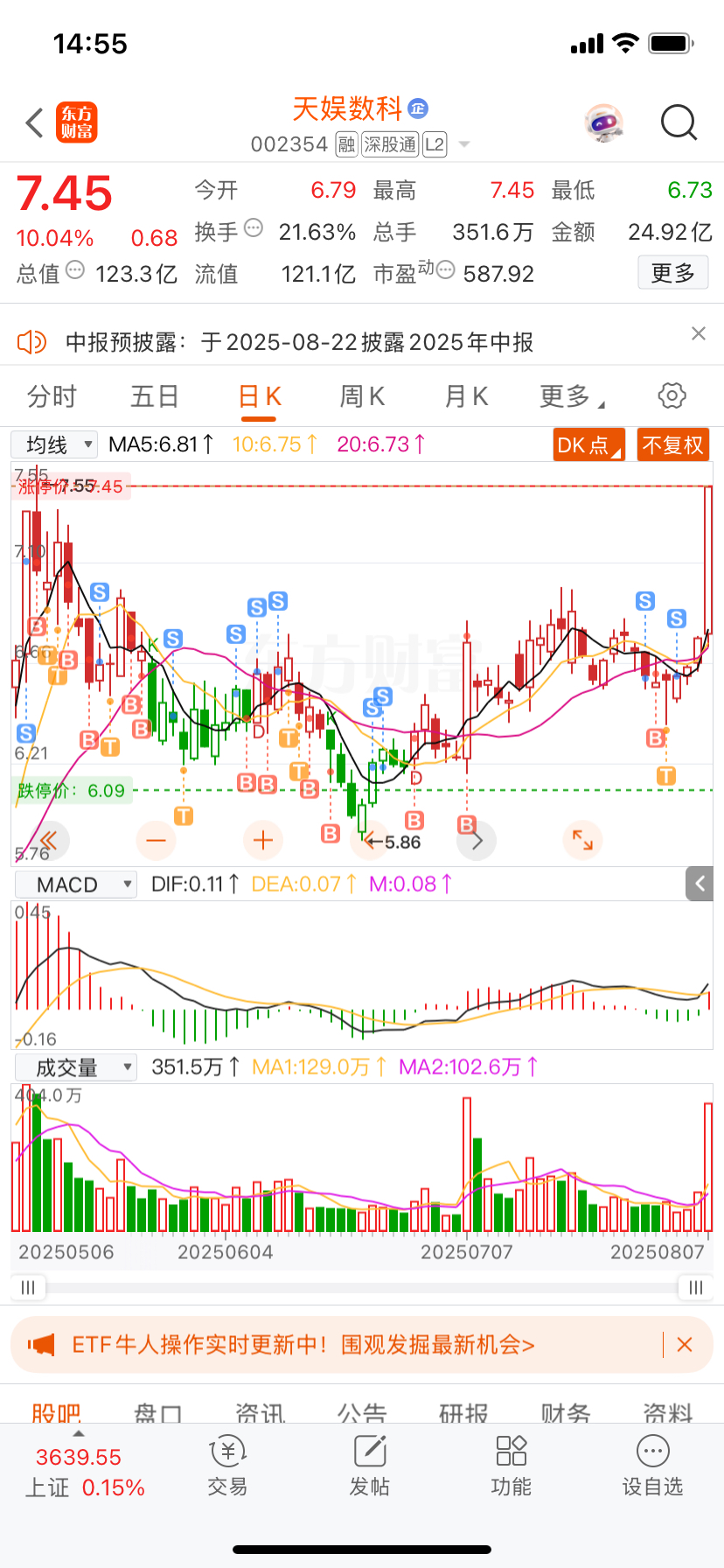724x1568 pixels.
Task: Tap info icon beside 换手
Action: (x=254, y=227)
